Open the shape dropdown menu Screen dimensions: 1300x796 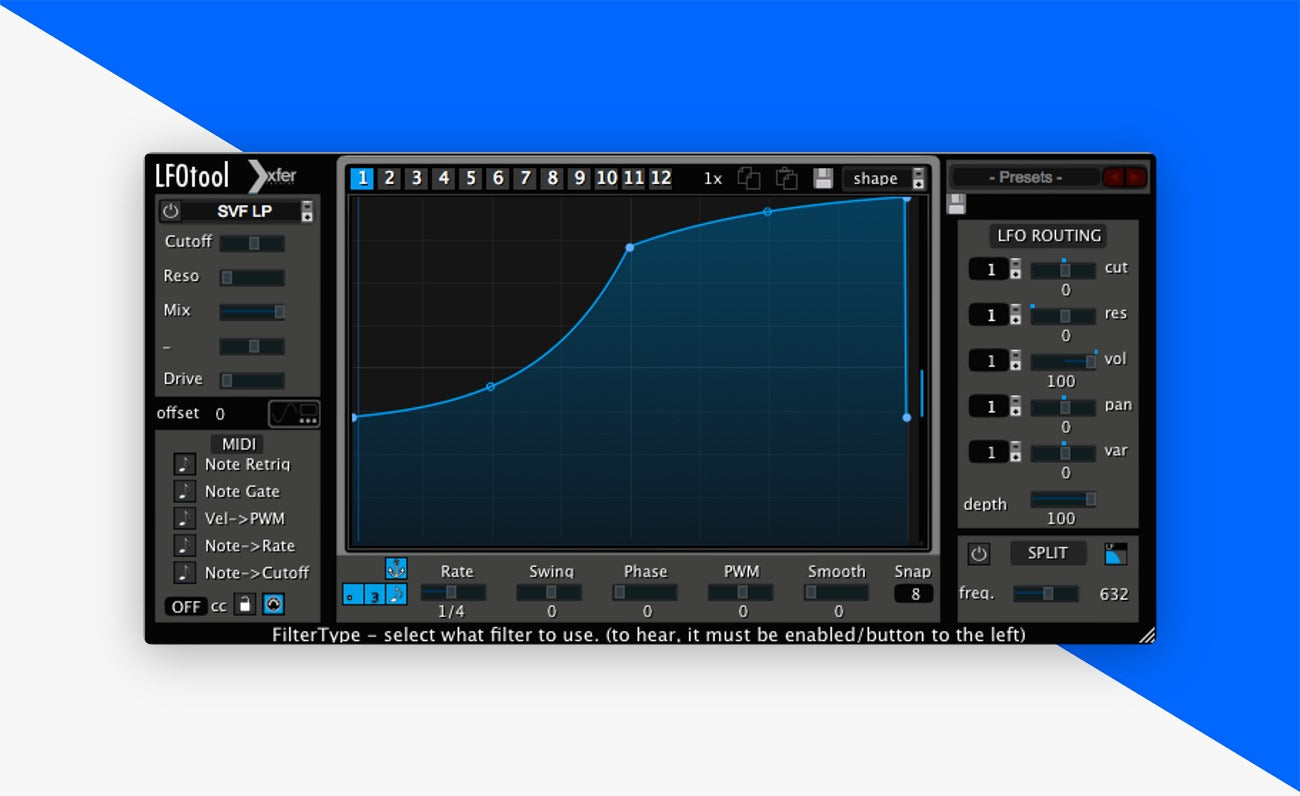[x=884, y=178]
